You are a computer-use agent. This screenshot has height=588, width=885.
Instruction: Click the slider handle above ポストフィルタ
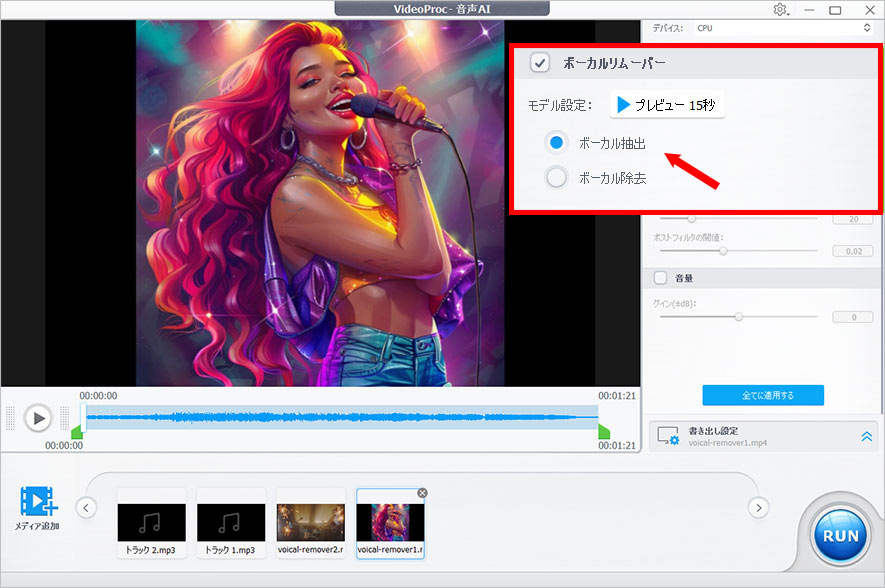click(x=691, y=218)
